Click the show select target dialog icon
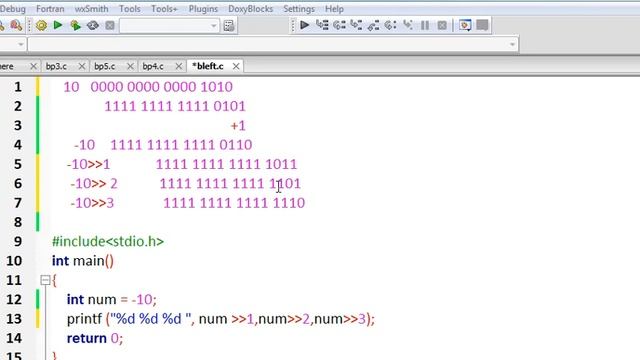 click(x=229, y=26)
